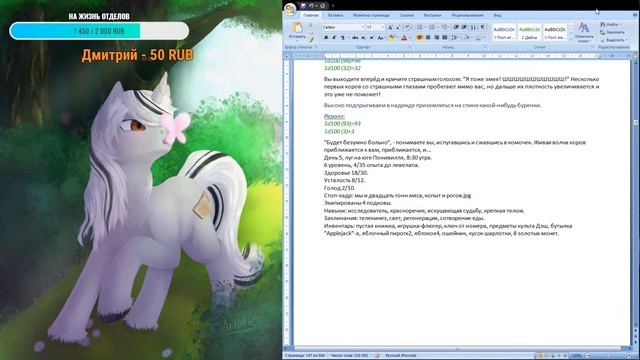
Task: Apply third style in Styles gallery
Action: click(x=555, y=33)
